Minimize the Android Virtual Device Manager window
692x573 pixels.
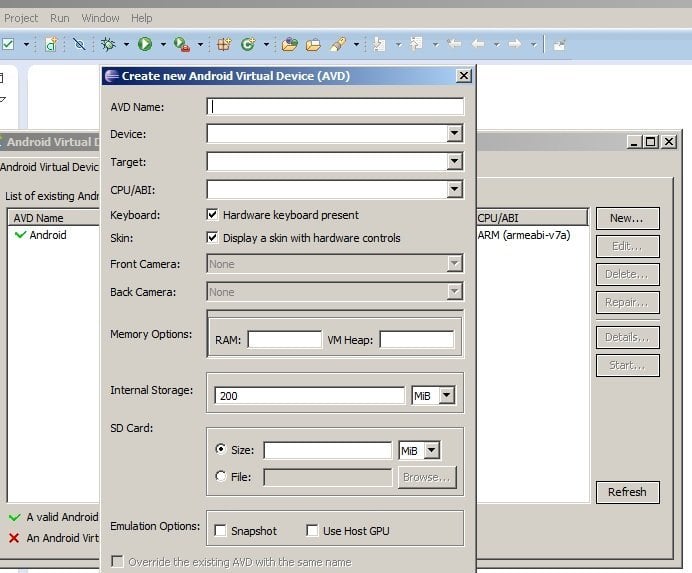(634, 142)
